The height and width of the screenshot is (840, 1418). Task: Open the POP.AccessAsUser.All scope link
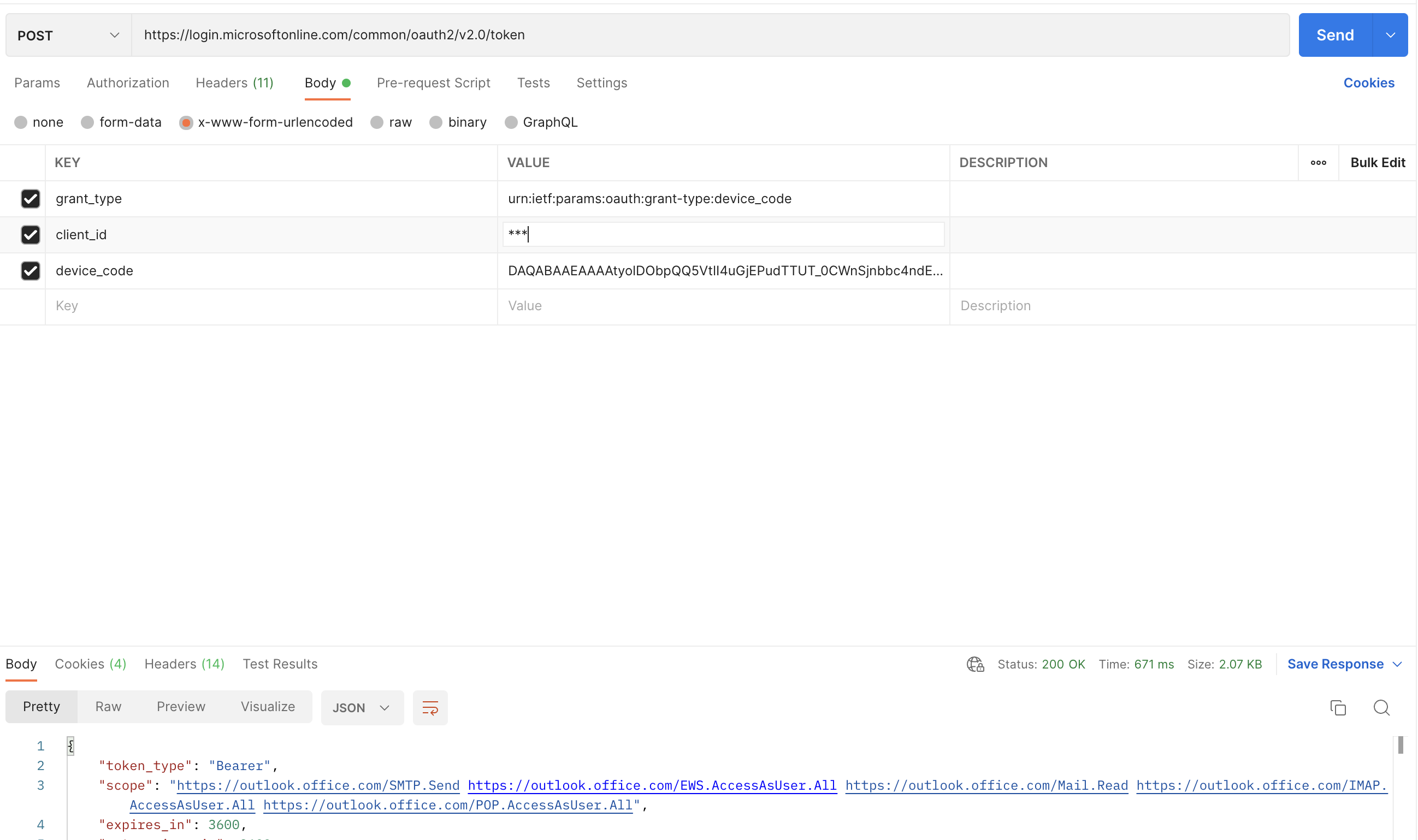point(448,806)
